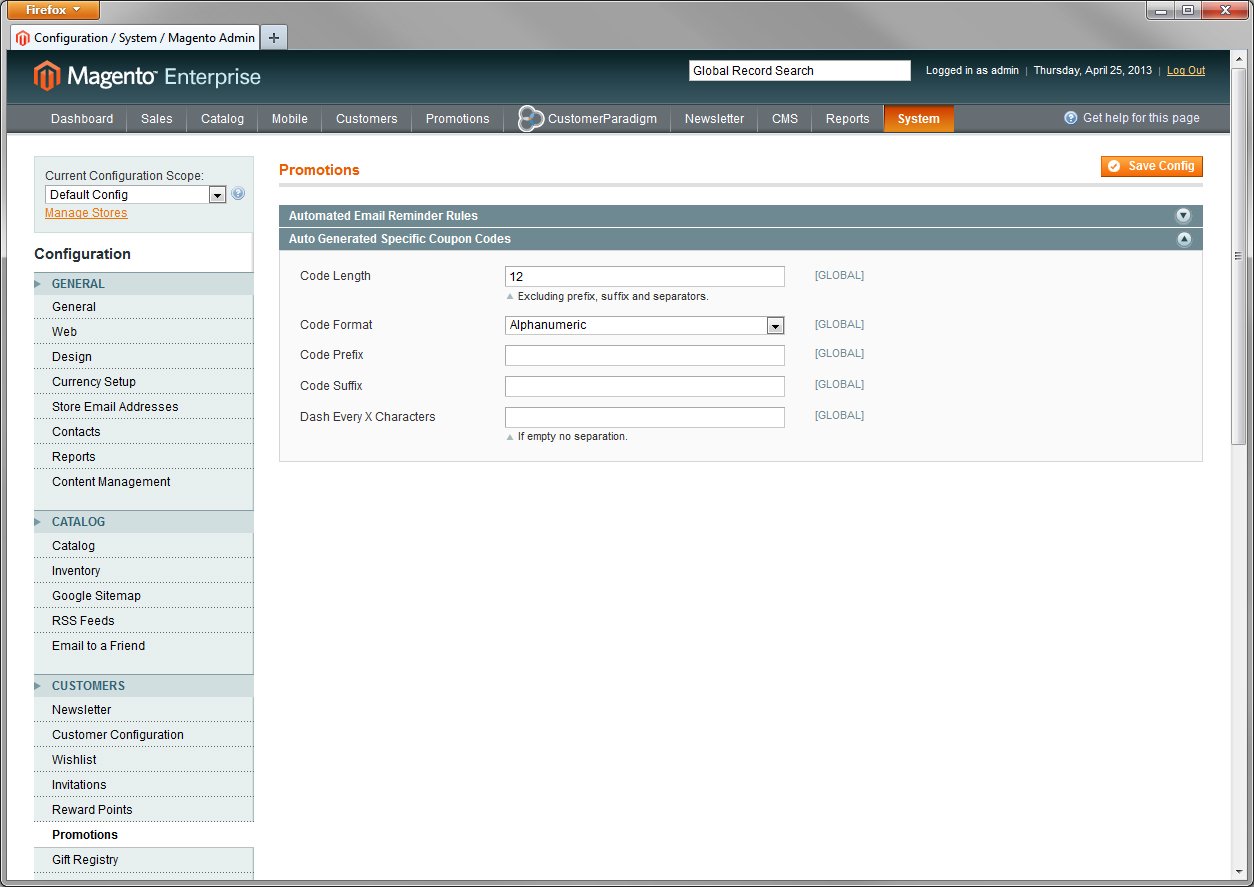Click the Code Length input field
The image size is (1254, 887).
[x=645, y=276]
